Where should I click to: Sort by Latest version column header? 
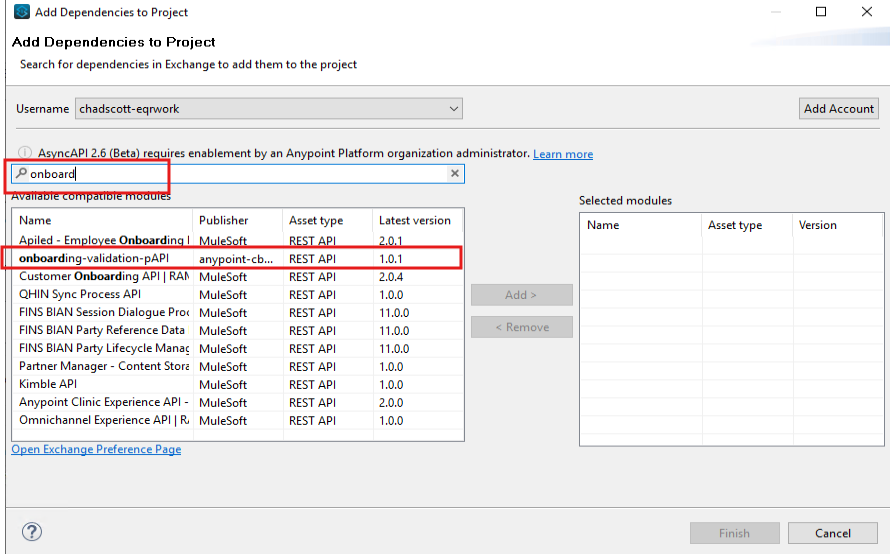pyautogui.click(x=416, y=220)
